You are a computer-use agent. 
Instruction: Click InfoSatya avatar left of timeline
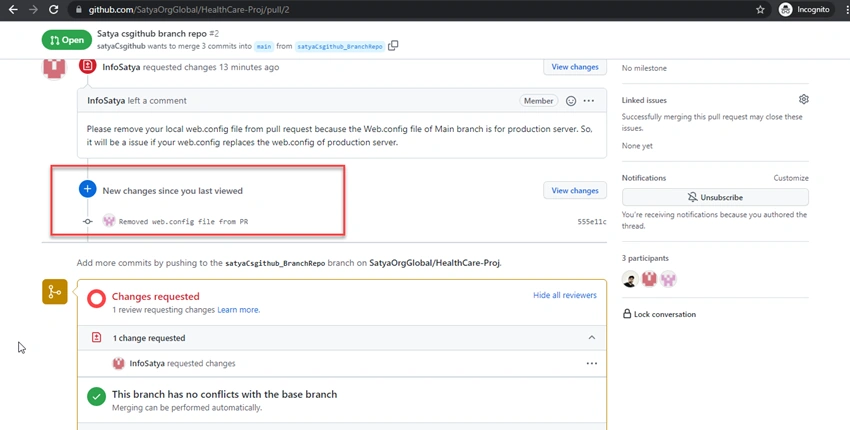(x=54, y=69)
